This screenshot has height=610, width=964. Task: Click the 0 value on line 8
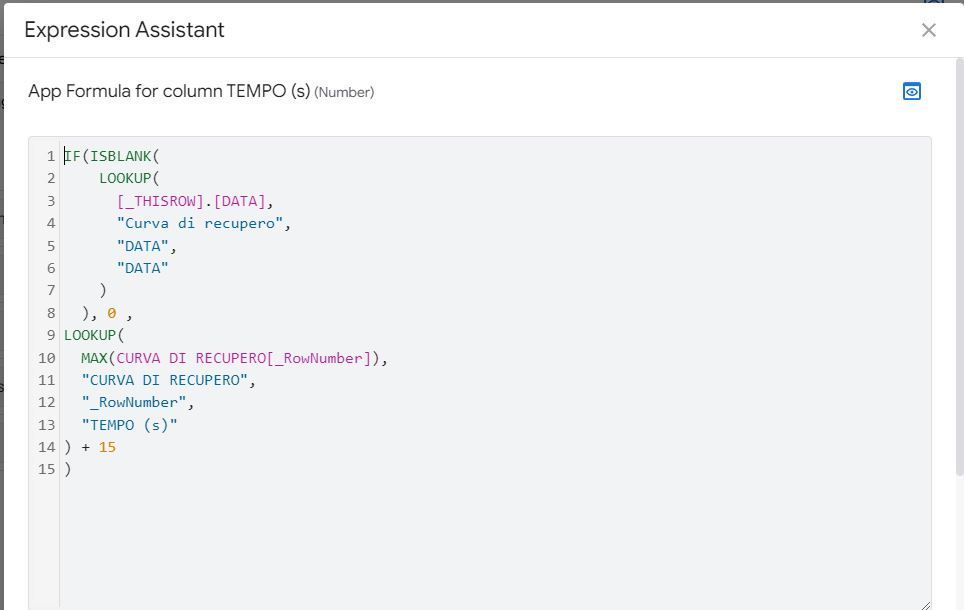click(111, 313)
